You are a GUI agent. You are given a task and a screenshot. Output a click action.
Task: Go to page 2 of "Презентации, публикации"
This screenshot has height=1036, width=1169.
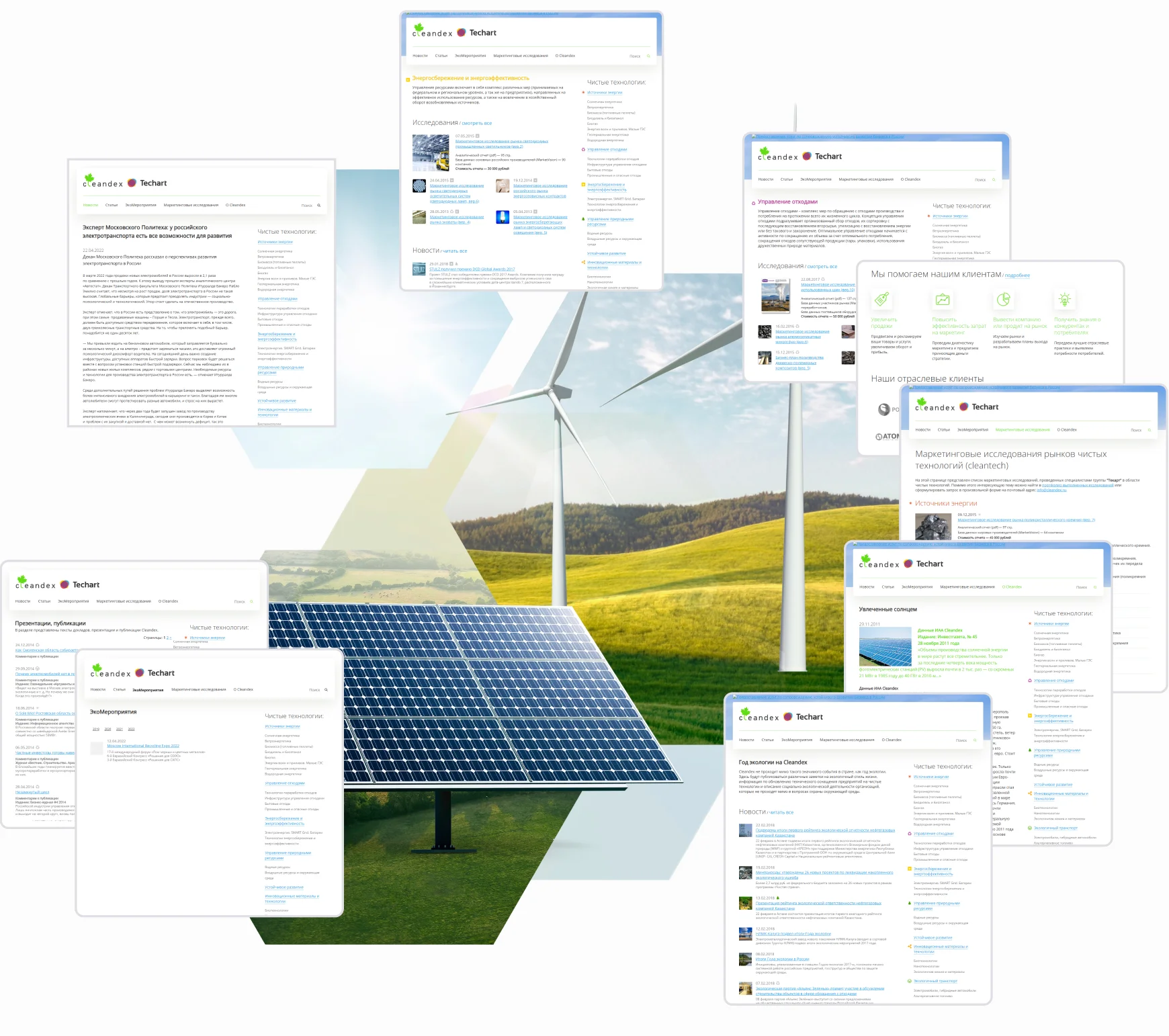click(x=168, y=638)
